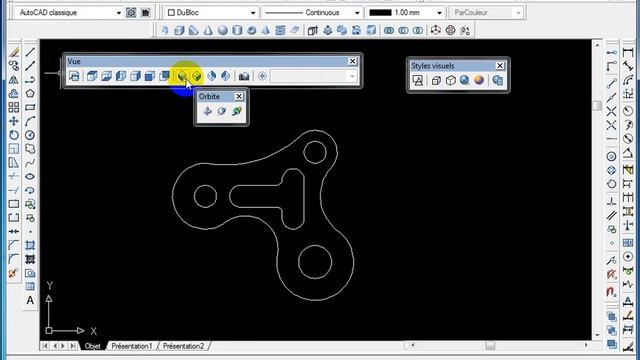
Task: Select the Pyramid solid tool
Action: 266,30
